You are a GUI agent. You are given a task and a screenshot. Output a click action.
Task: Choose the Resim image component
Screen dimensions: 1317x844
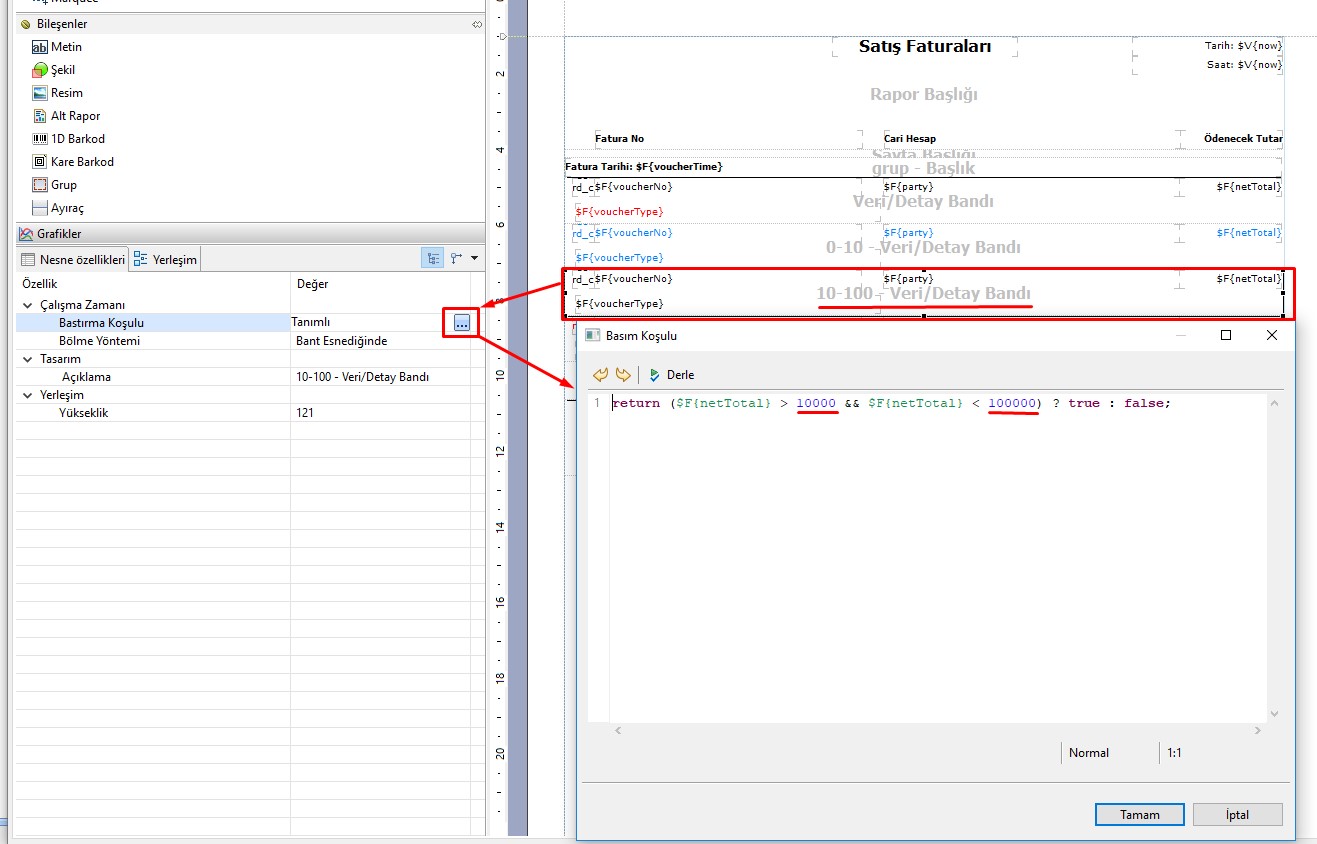tap(66, 93)
